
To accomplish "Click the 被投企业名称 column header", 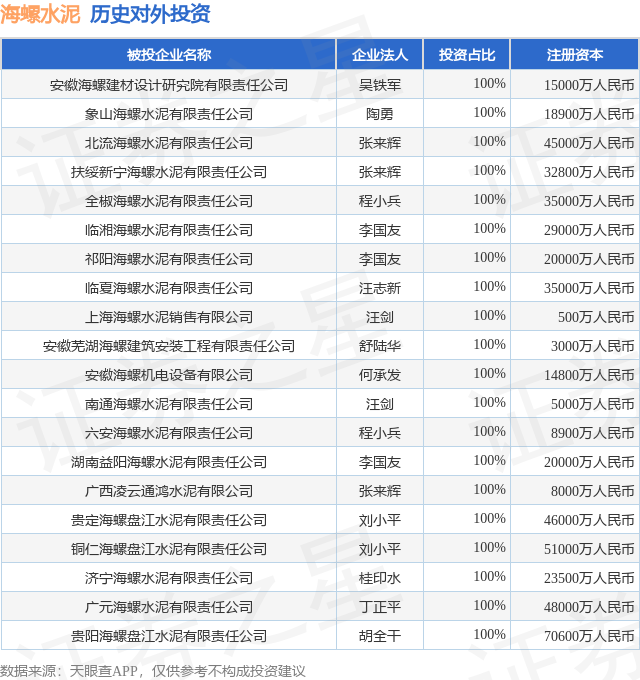I will [169, 55].
